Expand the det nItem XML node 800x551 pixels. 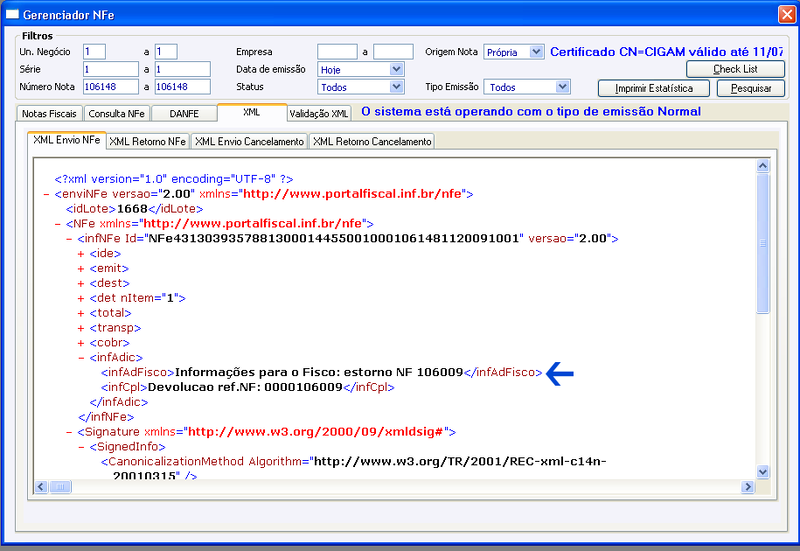(x=81, y=298)
